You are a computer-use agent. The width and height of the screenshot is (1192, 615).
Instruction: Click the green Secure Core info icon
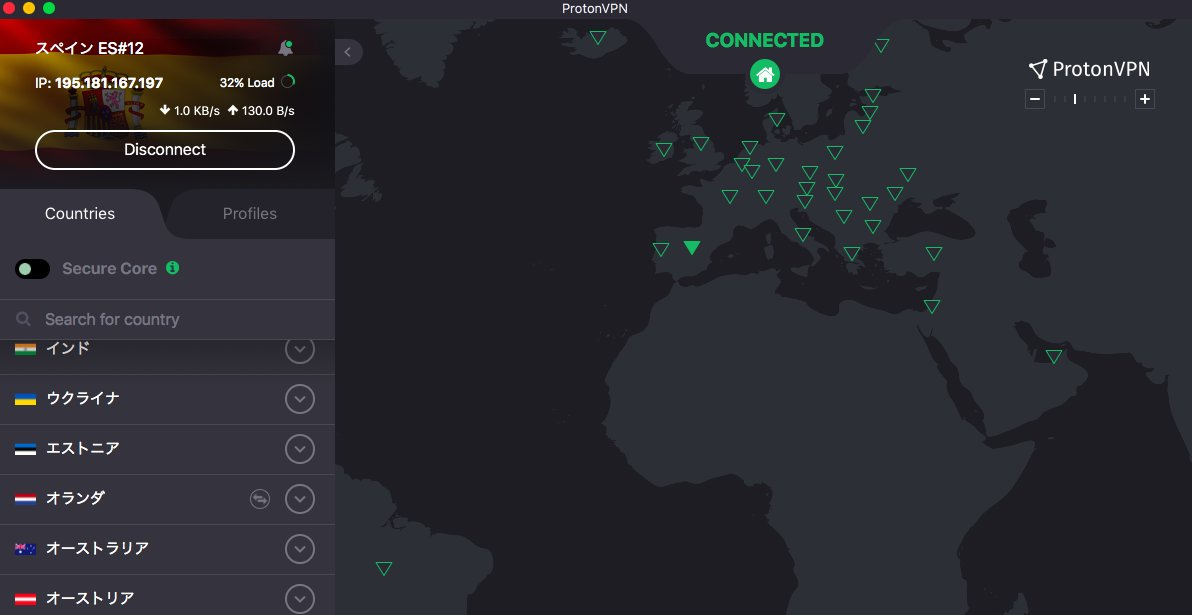click(173, 268)
